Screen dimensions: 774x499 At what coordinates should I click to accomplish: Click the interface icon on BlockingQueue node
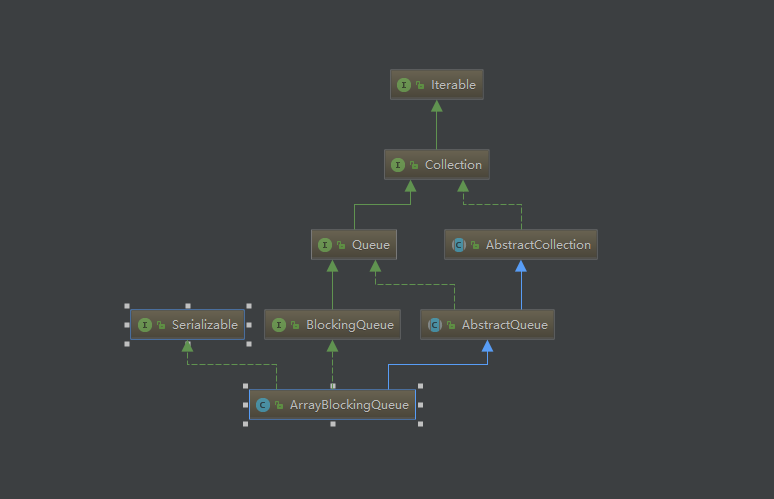click(x=279, y=325)
